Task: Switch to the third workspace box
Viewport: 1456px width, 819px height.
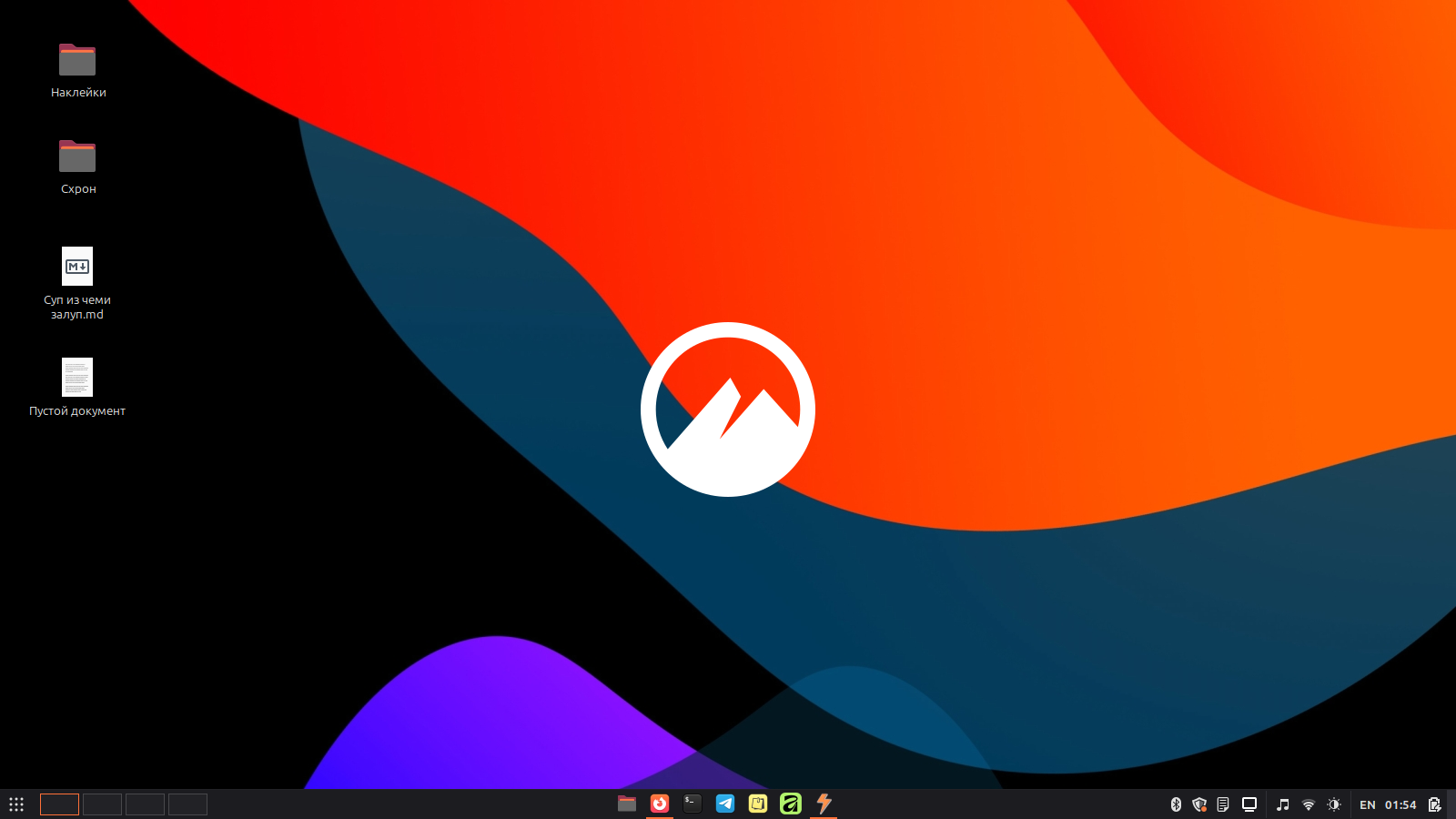Action: click(145, 804)
